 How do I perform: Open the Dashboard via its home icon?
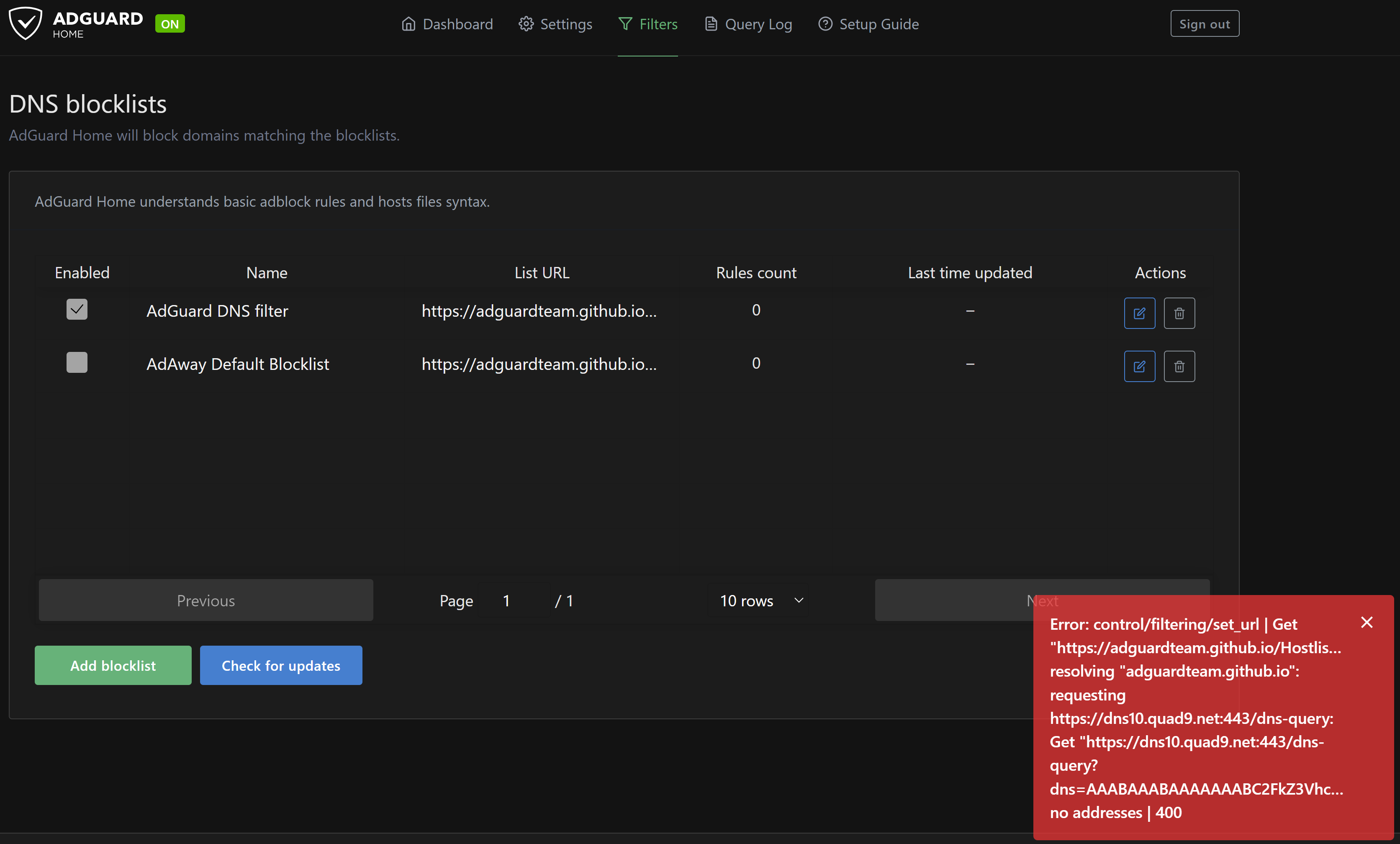[408, 24]
